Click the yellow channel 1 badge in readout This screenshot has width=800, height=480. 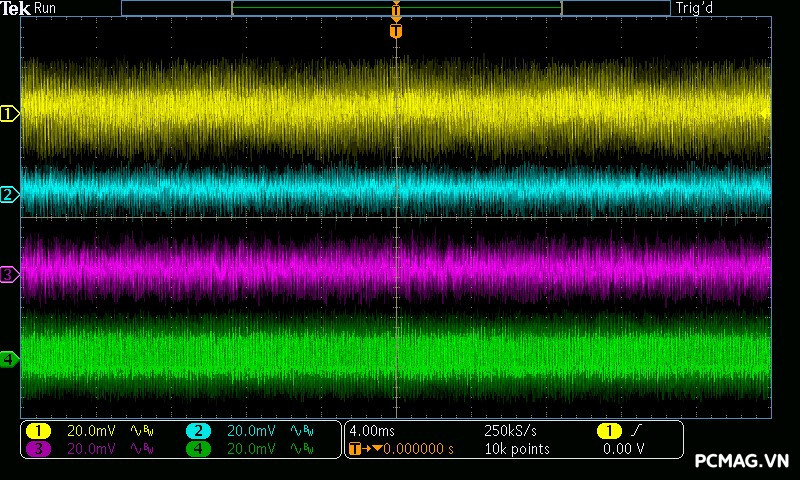coord(38,431)
